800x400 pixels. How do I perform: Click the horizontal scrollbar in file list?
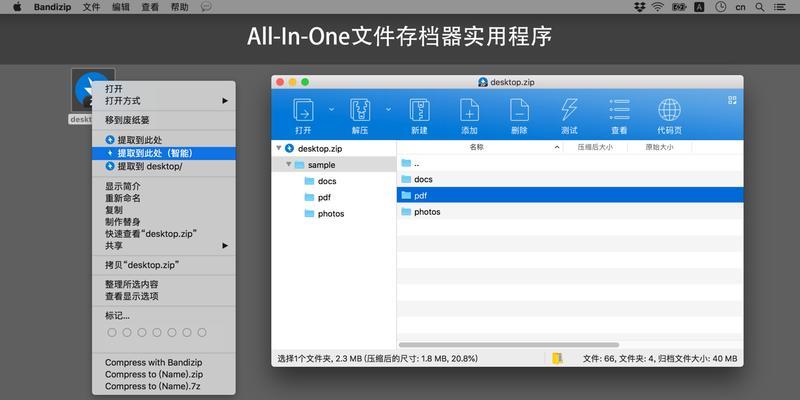[509, 345]
